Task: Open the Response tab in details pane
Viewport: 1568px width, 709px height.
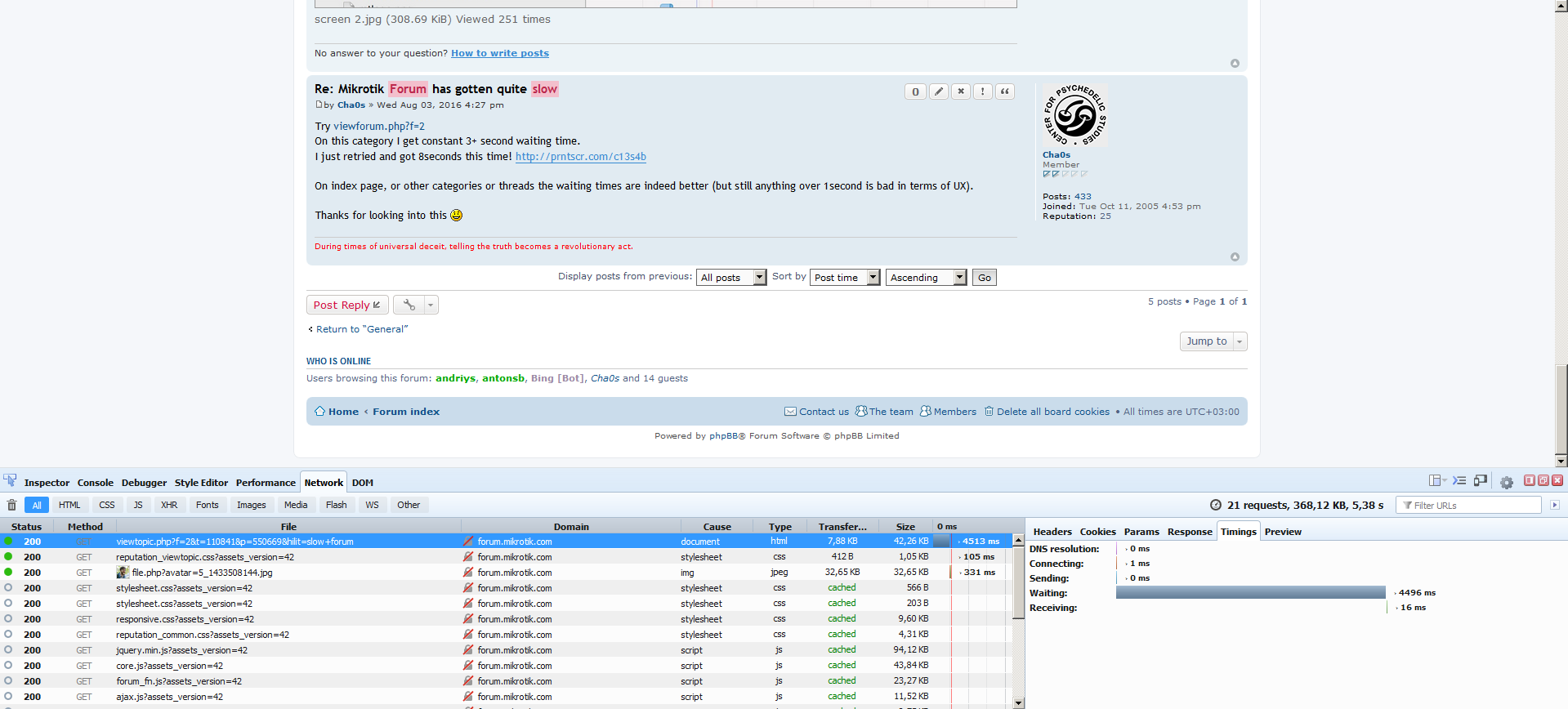Action: [x=1190, y=532]
